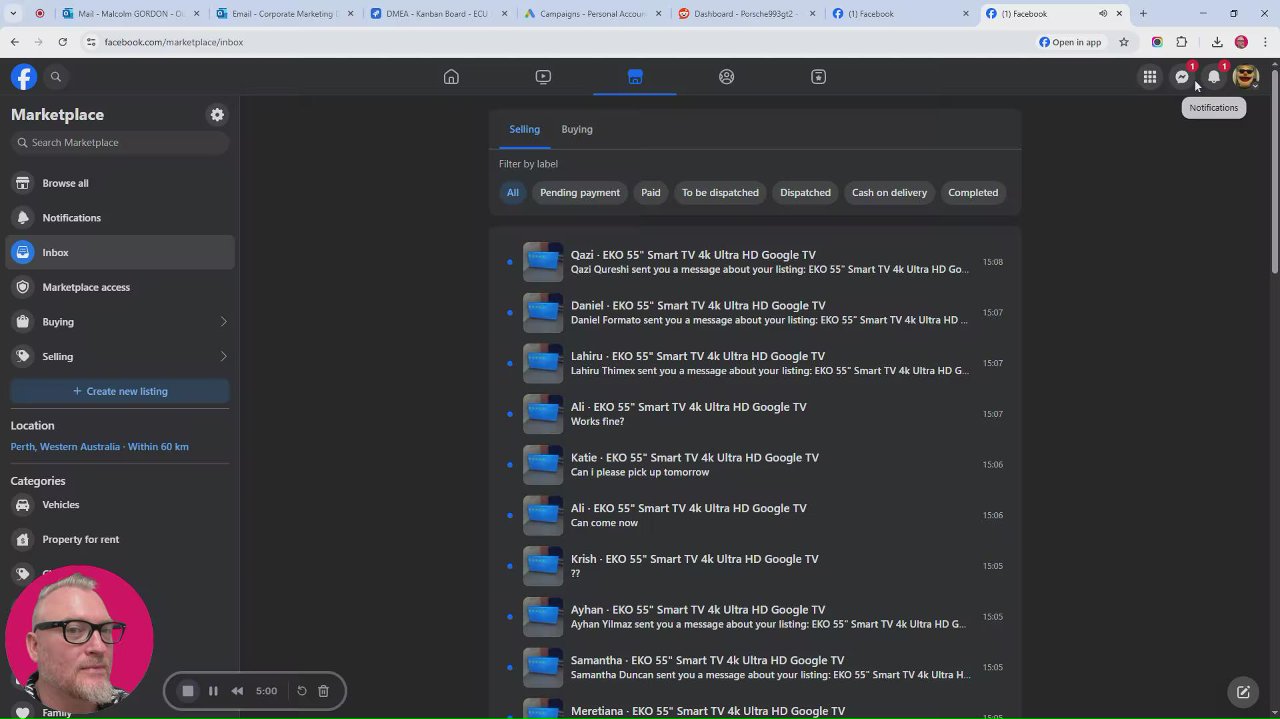Screen dimensions: 1280x719
Task: Click the new message compose icon
Action: pos(1243,691)
